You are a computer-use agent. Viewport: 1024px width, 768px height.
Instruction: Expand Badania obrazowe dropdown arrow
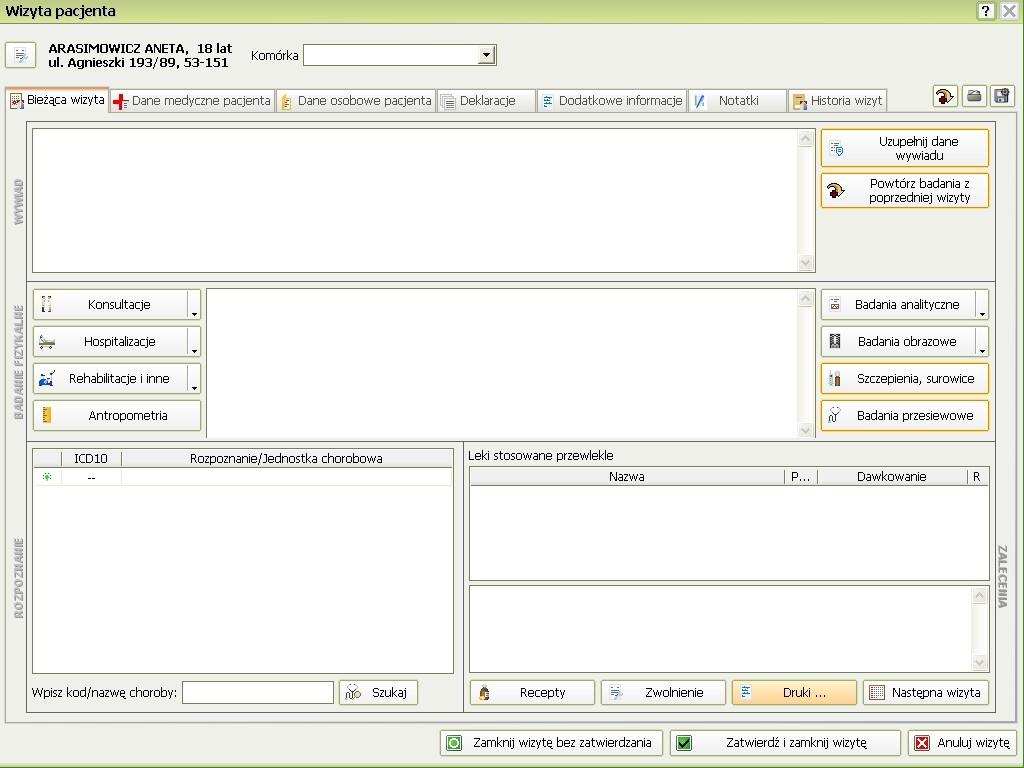[982, 342]
